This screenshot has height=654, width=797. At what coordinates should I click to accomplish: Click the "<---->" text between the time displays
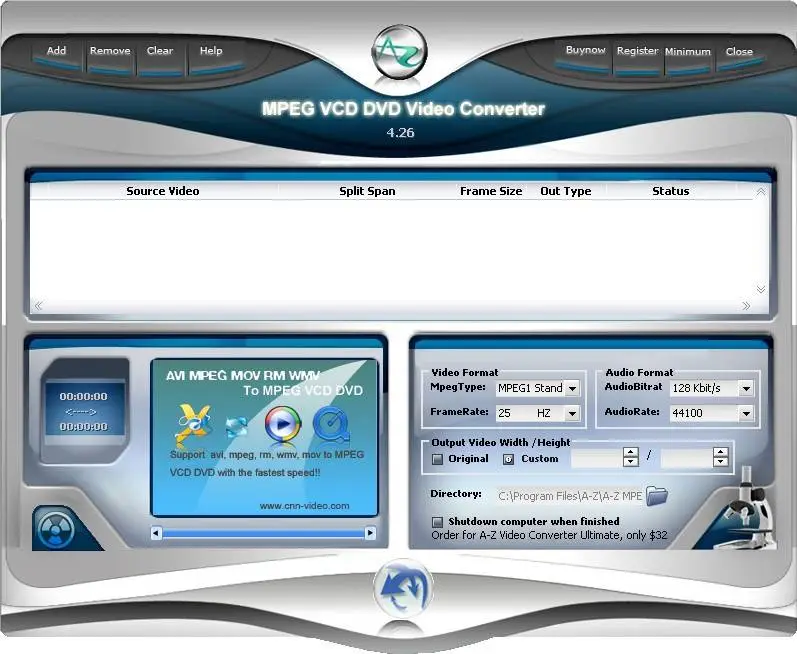[81, 412]
